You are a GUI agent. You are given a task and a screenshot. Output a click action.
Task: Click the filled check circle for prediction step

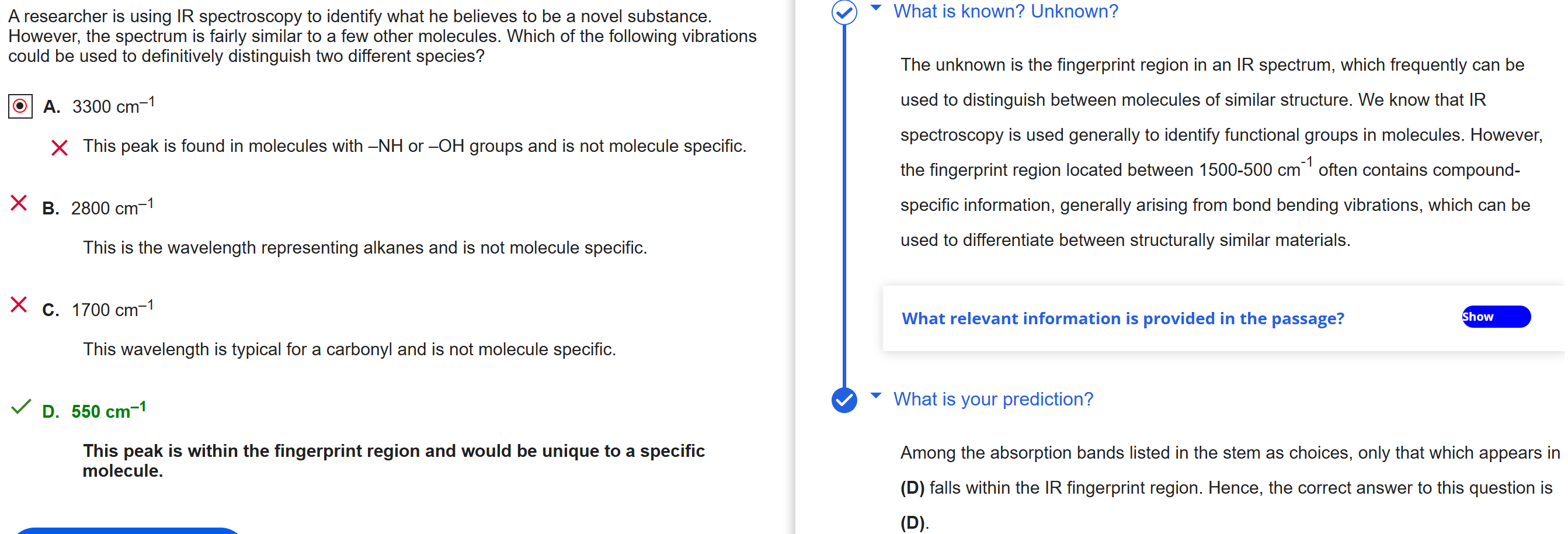(x=844, y=400)
